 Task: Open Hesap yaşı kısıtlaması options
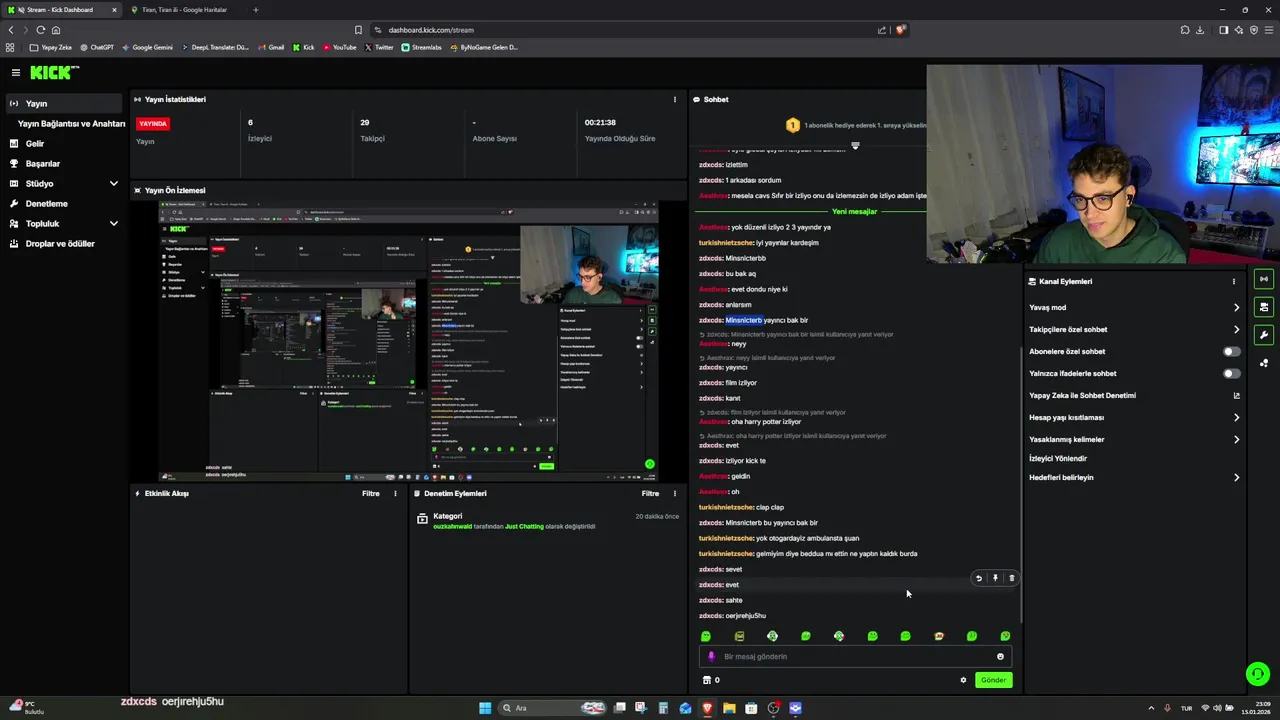tap(1236, 418)
